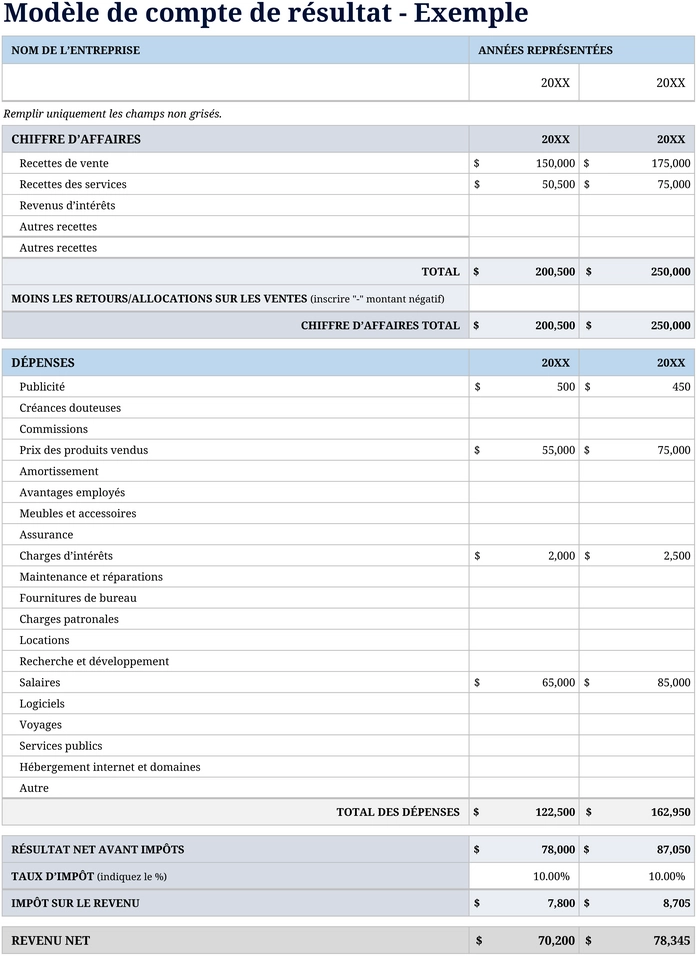Click the Fournitures de bureau label

tap(78, 598)
